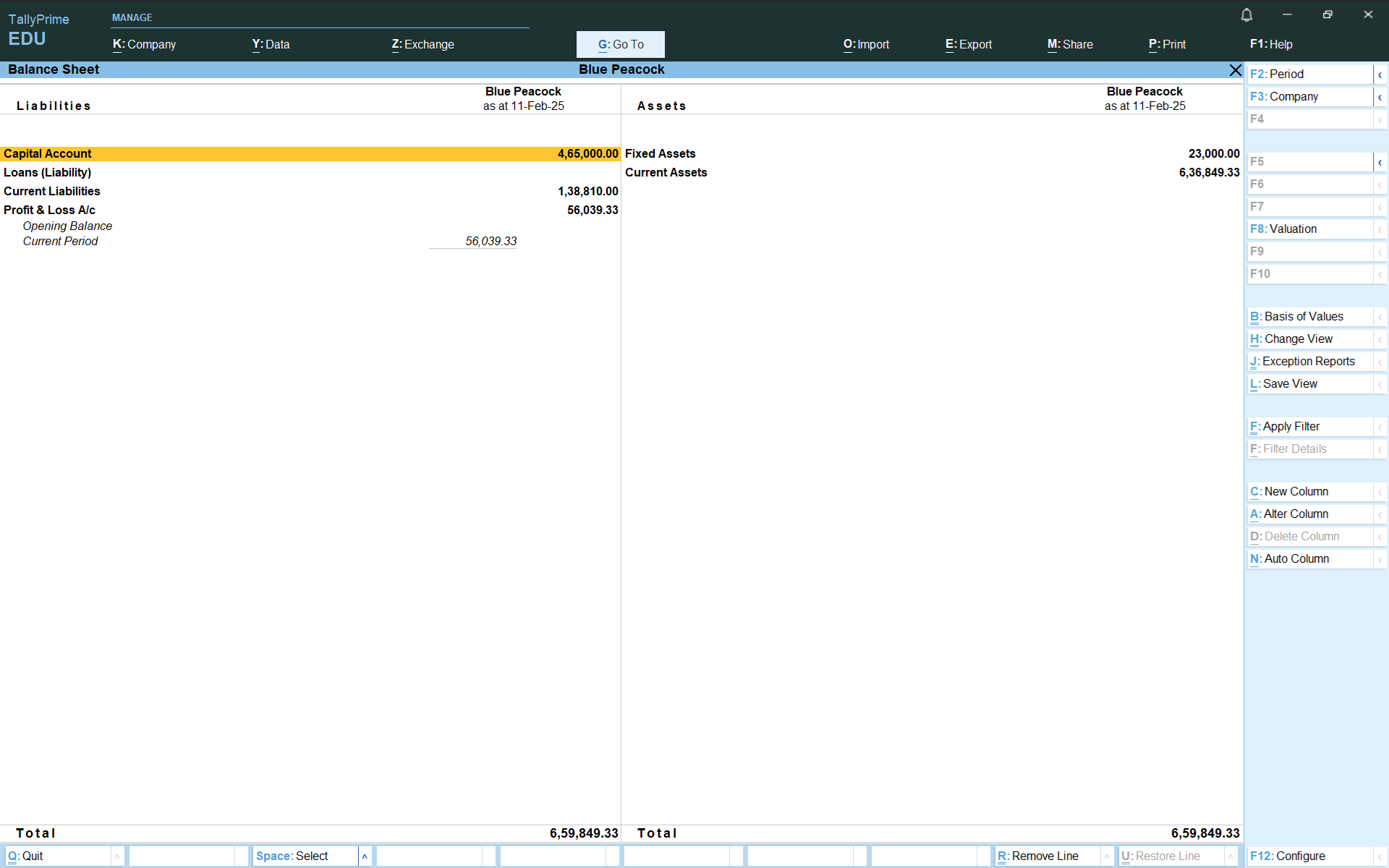Screen dimensions: 1389x868
Task: Open F12: Configure
Action: (1309, 856)
